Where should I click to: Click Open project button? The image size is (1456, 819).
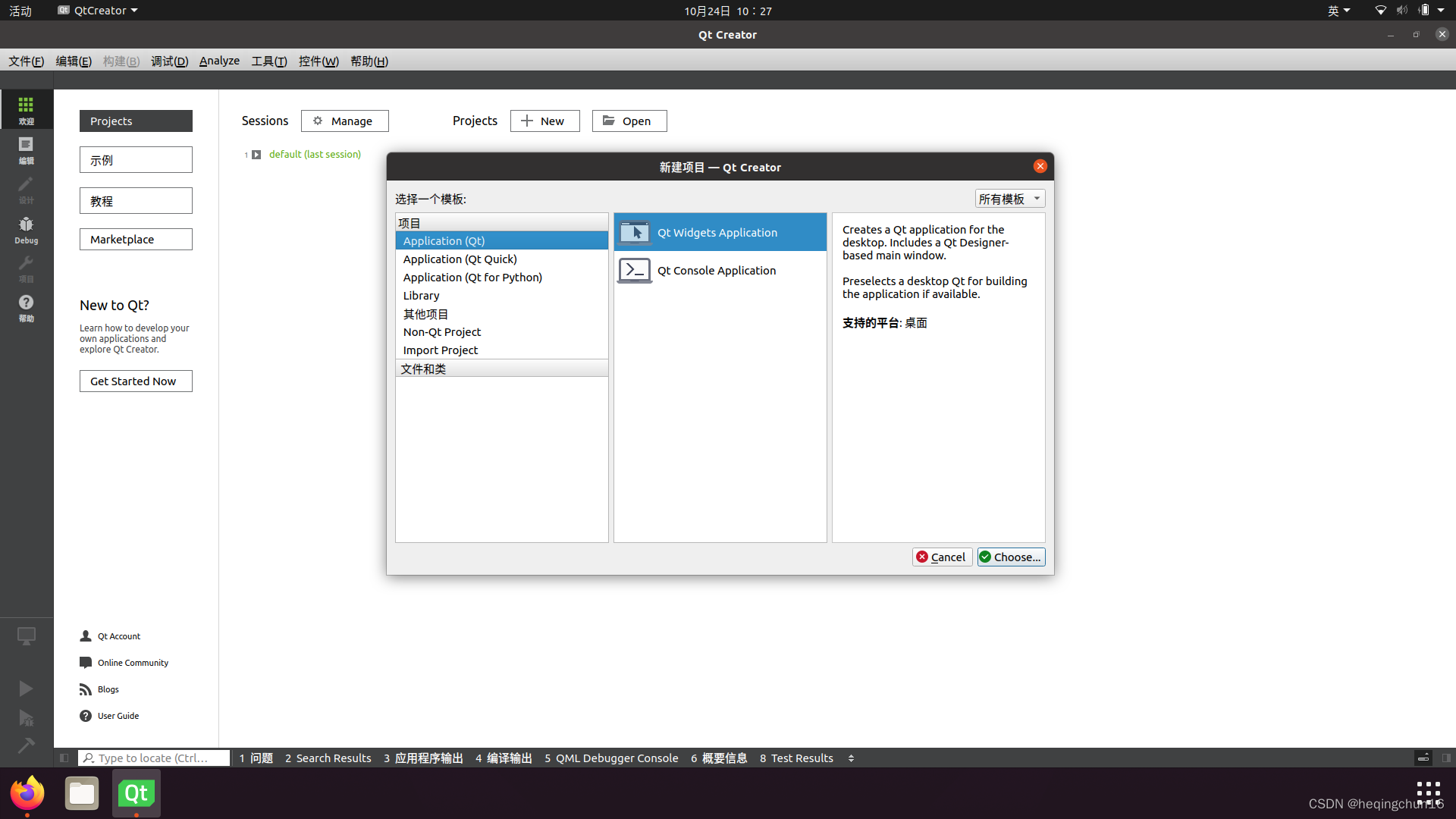629,121
